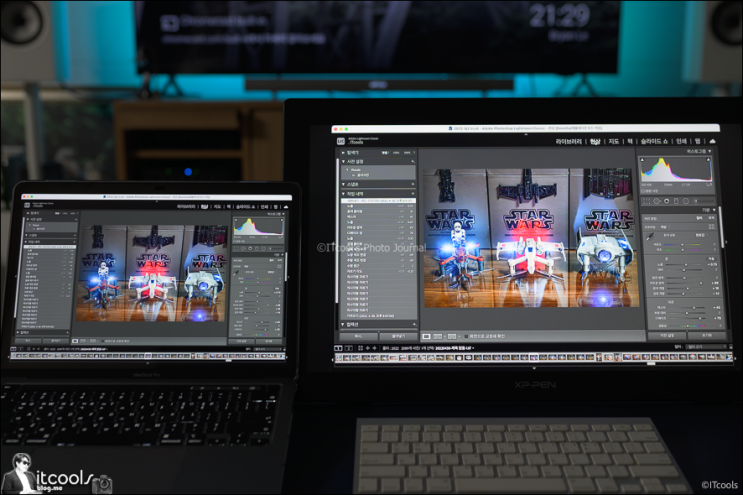This screenshot has width=743, height=495.
Task: Collapse 히스토그램 panel on XP-PEN screen
Action: coord(709,151)
